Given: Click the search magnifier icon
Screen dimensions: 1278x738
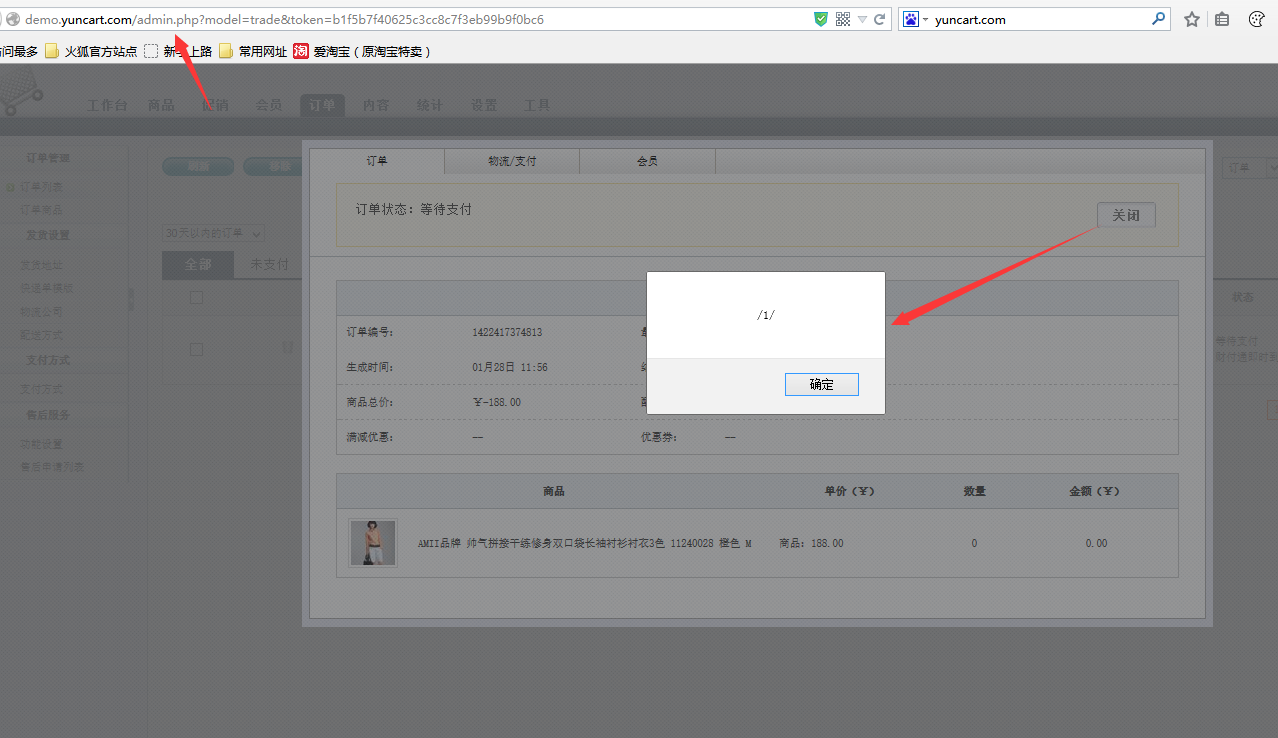Looking at the screenshot, I should (1159, 18).
